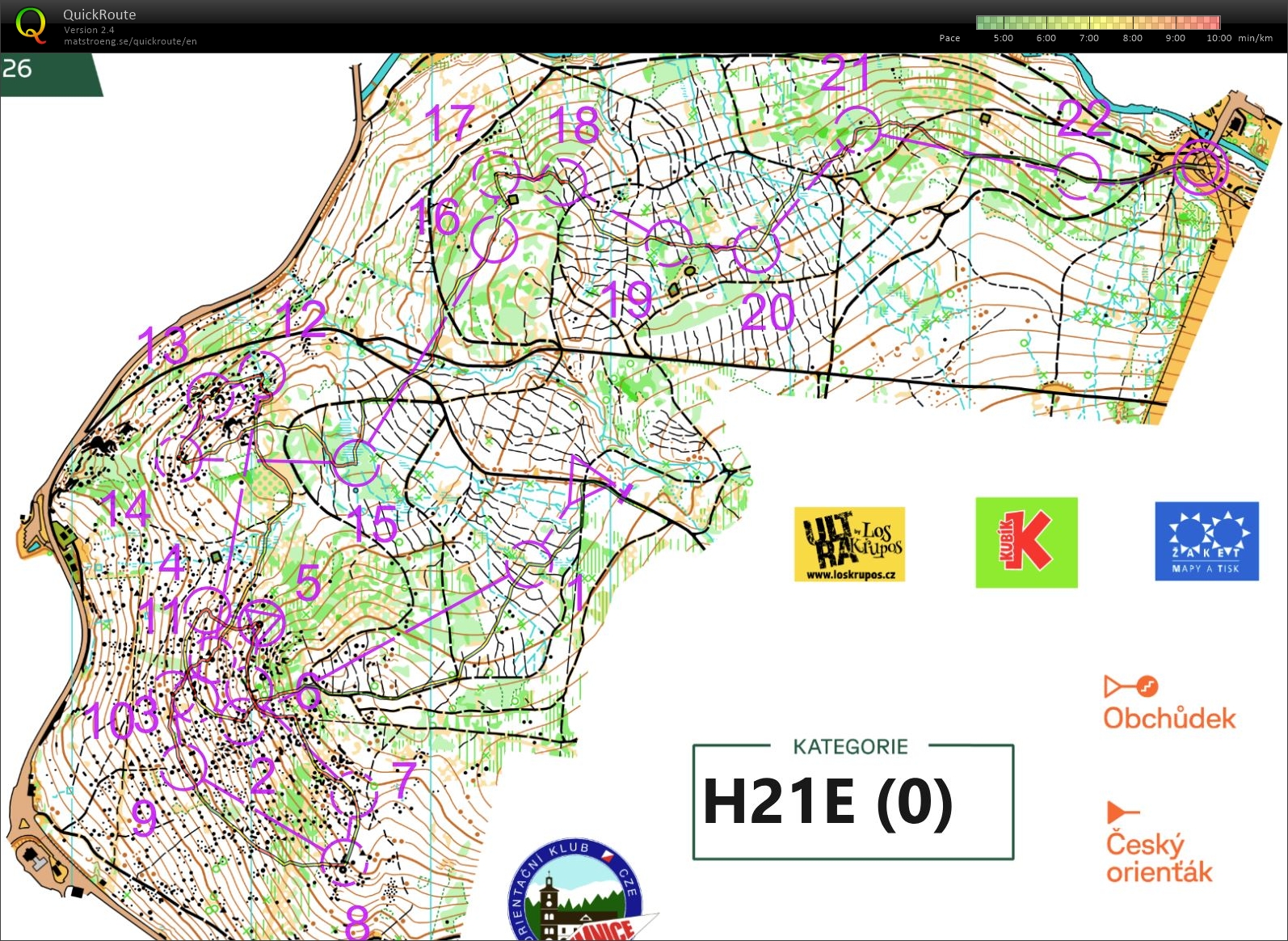
Task: Click control number 18 label
Action: coord(574,124)
